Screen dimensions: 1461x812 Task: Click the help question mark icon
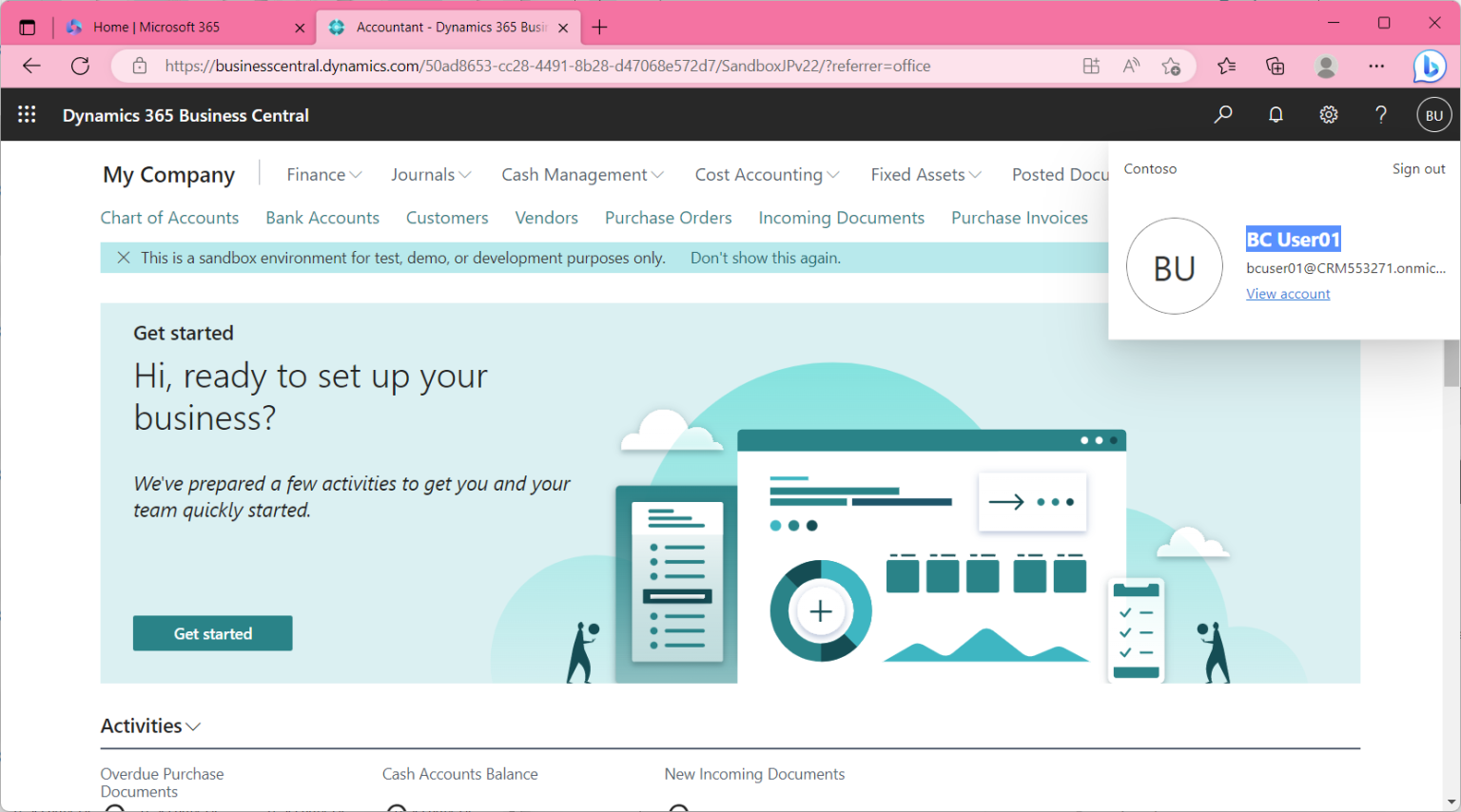coord(1381,115)
